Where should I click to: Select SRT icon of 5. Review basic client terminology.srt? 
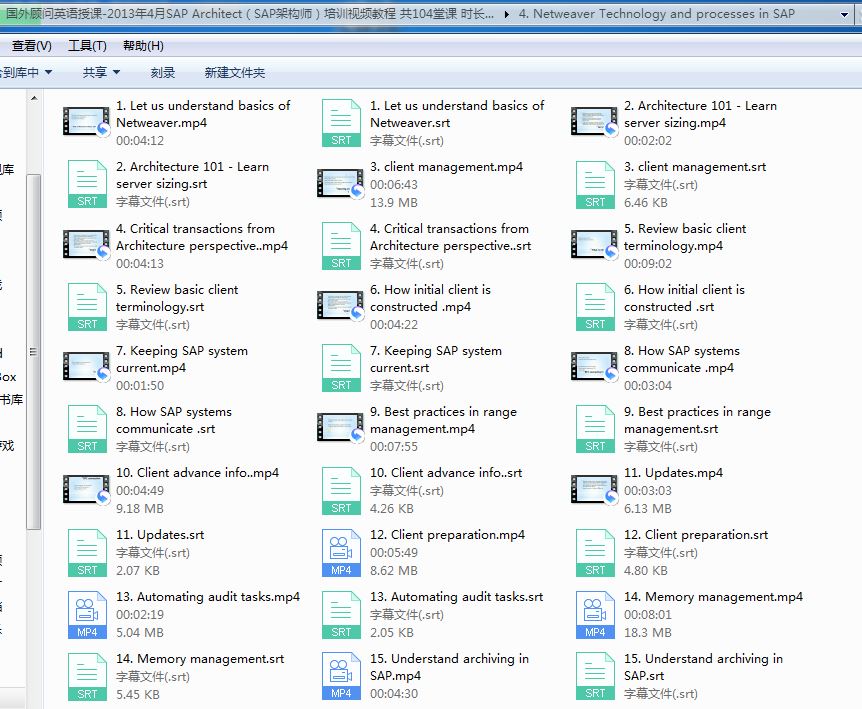click(x=87, y=306)
